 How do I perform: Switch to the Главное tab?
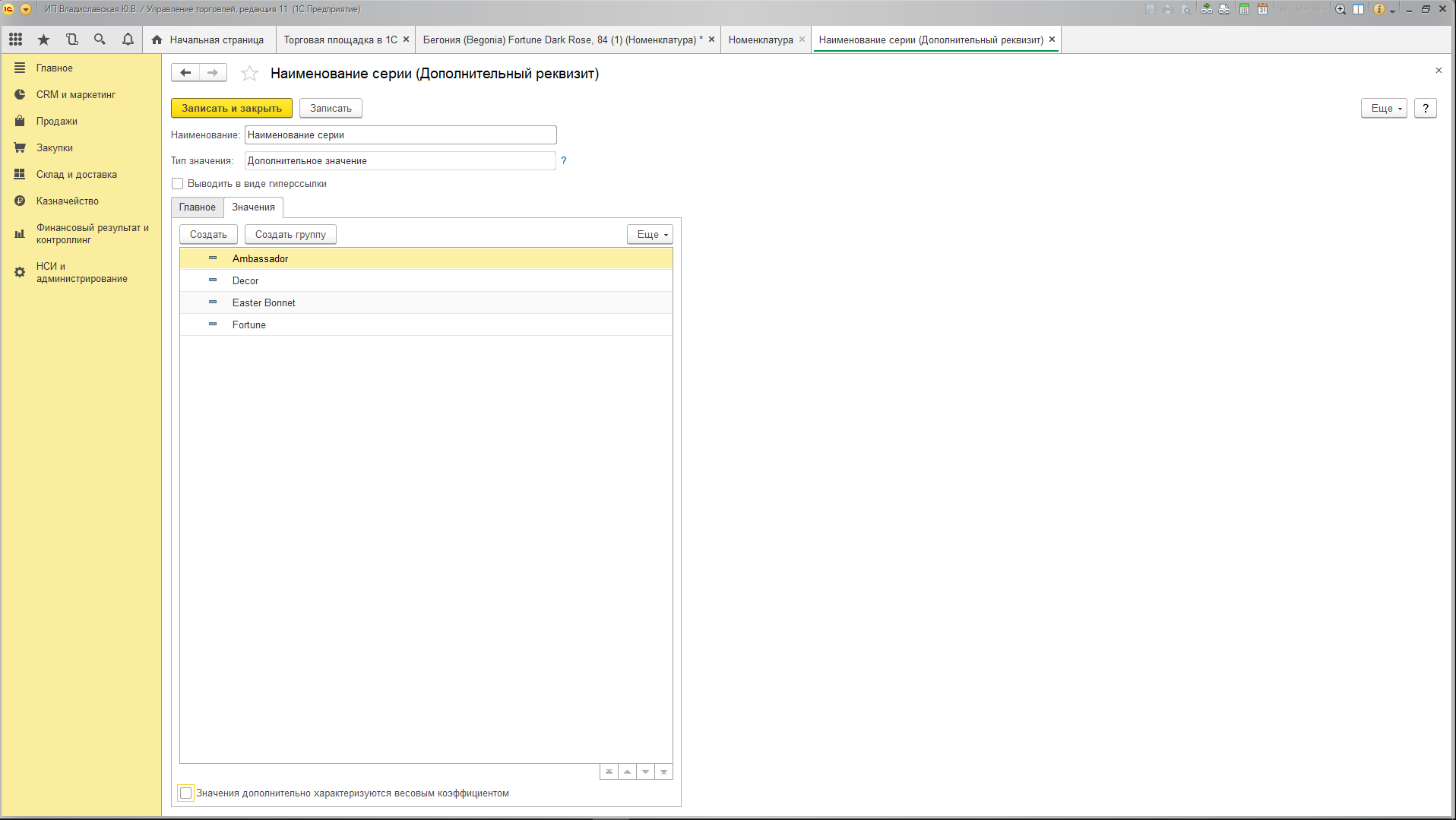[x=197, y=207]
